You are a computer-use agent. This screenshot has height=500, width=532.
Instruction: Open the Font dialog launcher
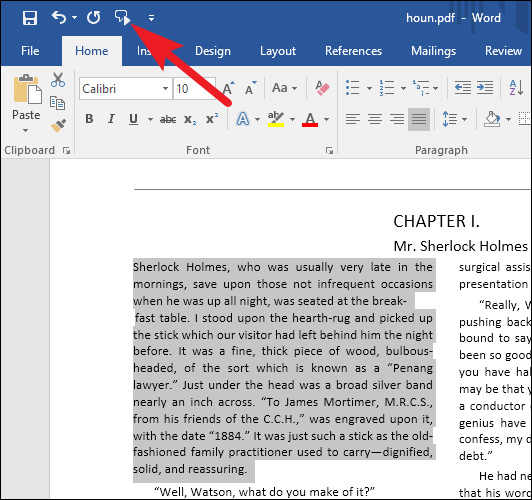329,151
